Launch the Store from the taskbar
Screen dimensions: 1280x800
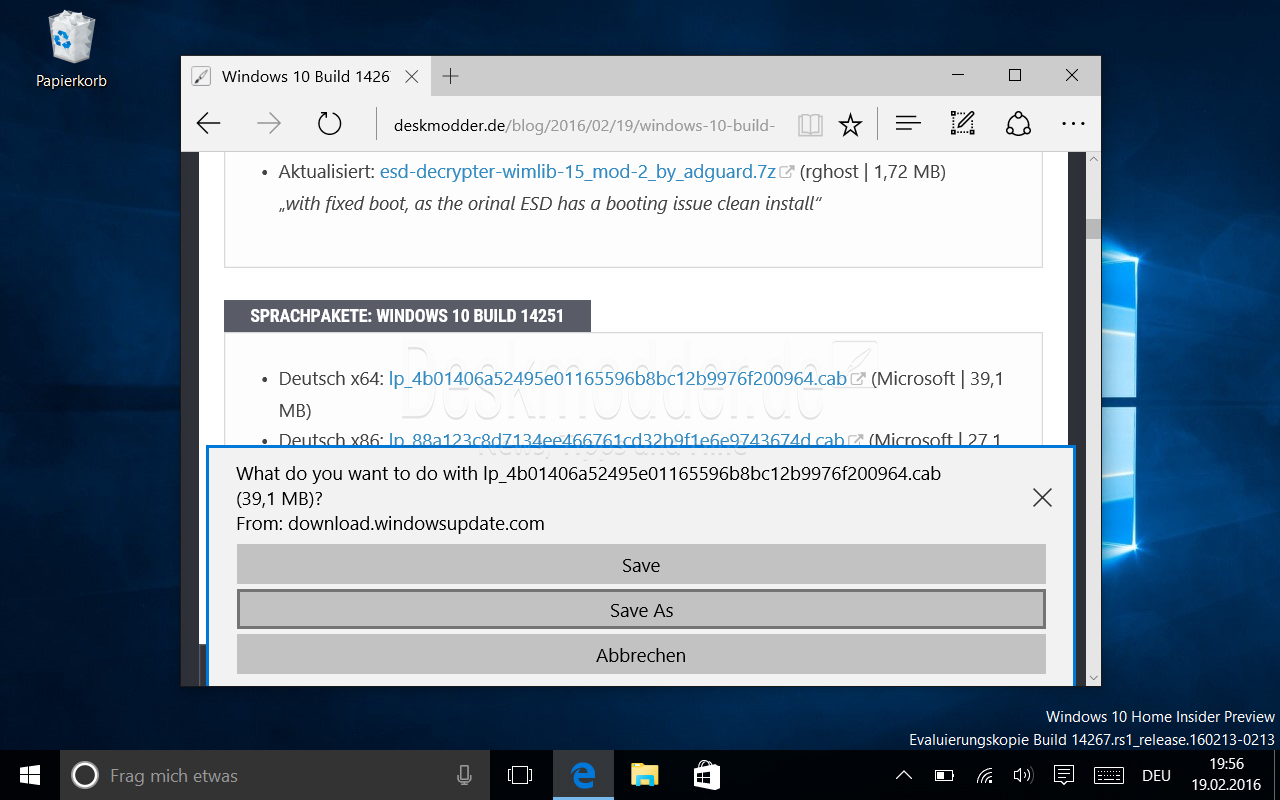pos(707,775)
